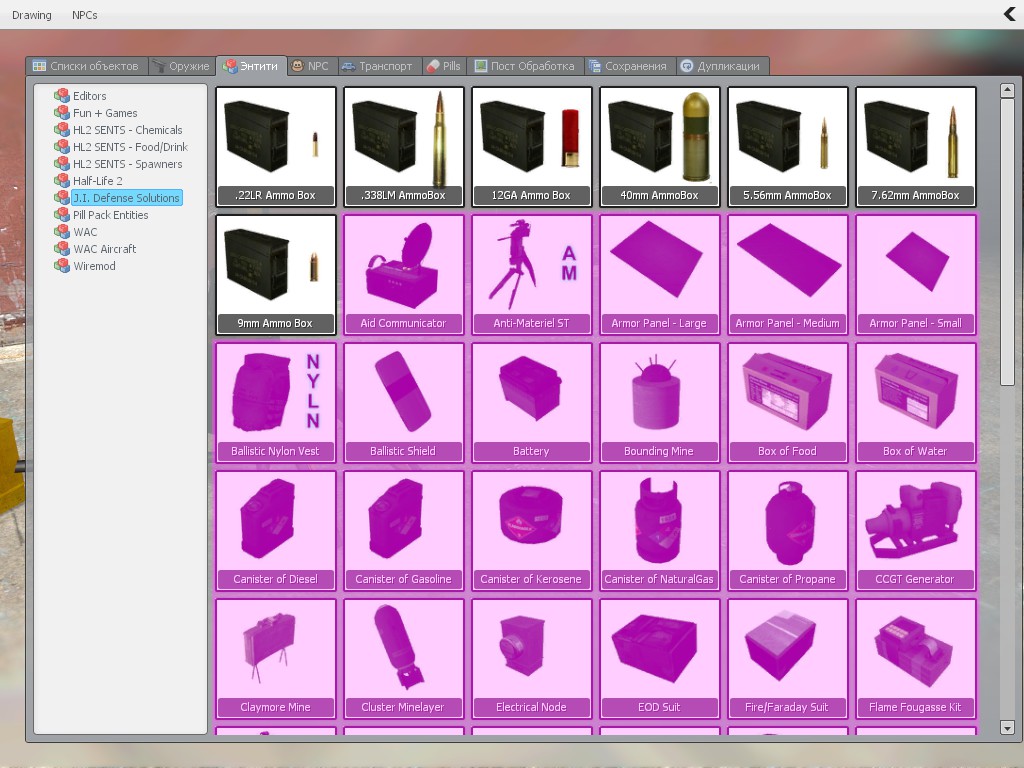This screenshot has height=768, width=1024.
Task: Spawn the Battery entity
Action: pyautogui.click(x=532, y=403)
